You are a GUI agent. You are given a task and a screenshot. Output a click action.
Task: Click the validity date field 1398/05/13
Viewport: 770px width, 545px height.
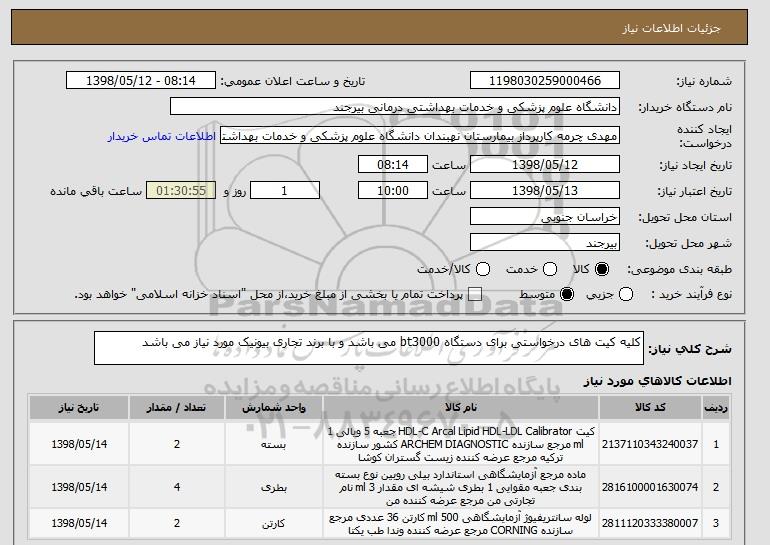point(545,191)
